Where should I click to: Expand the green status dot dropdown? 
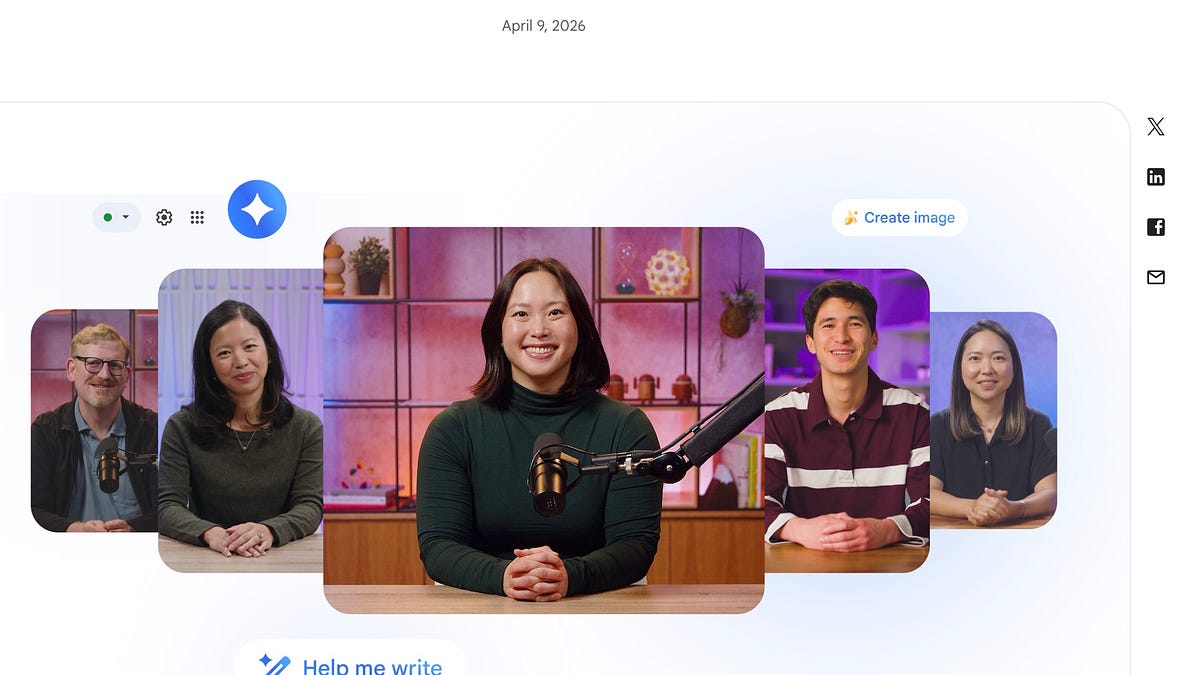pyautogui.click(x=116, y=217)
